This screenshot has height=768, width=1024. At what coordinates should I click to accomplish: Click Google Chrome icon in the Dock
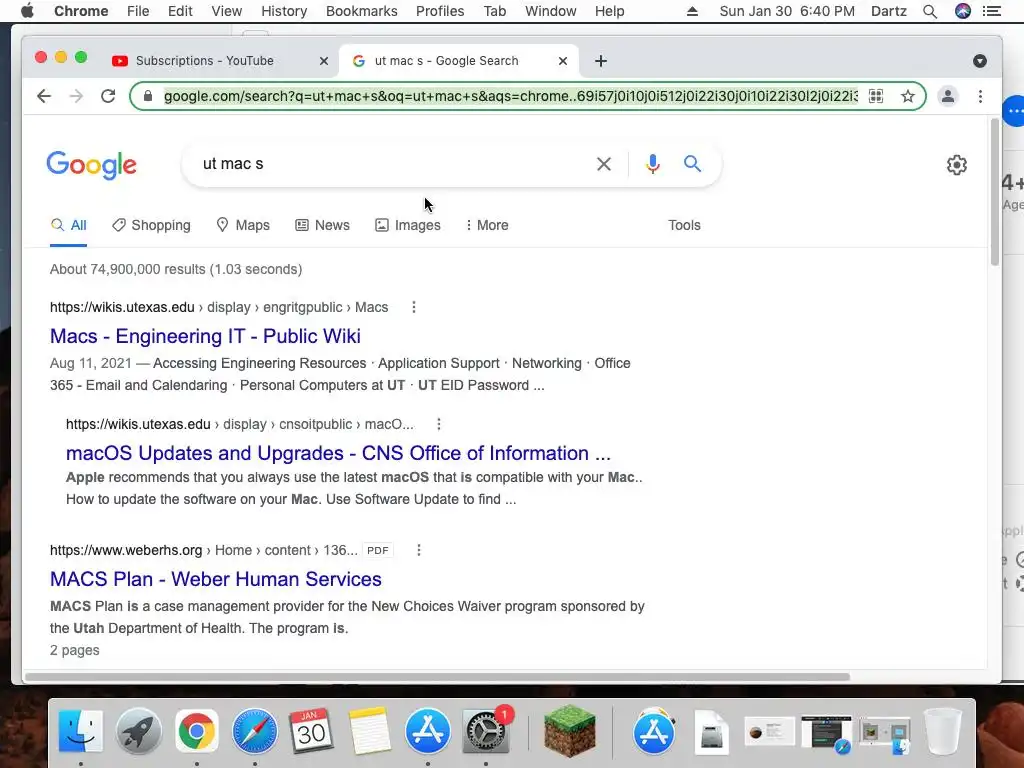click(x=197, y=731)
